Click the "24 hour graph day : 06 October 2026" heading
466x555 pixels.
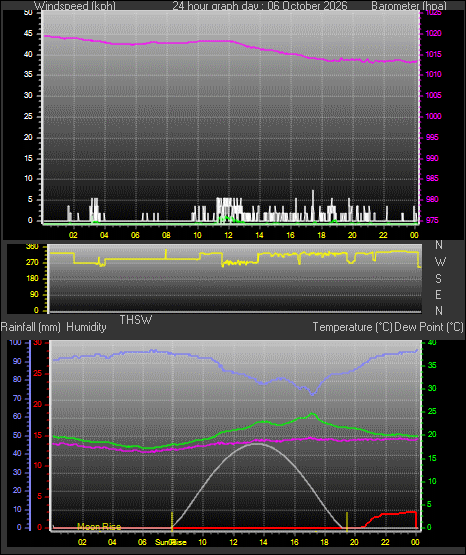(x=260, y=6)
